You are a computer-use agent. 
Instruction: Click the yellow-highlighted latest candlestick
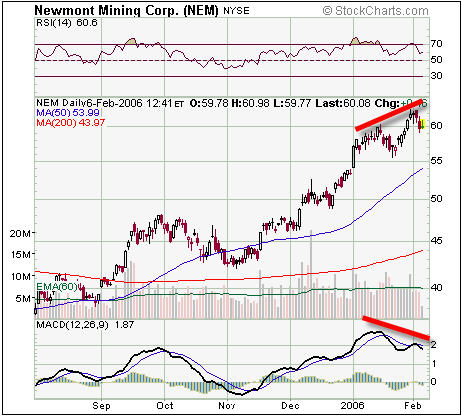[422, 125]
